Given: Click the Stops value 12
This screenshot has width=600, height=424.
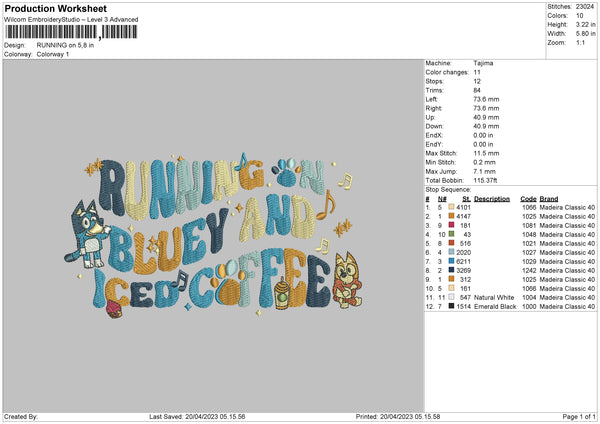Looking at the screenshot, I should 477,81.
